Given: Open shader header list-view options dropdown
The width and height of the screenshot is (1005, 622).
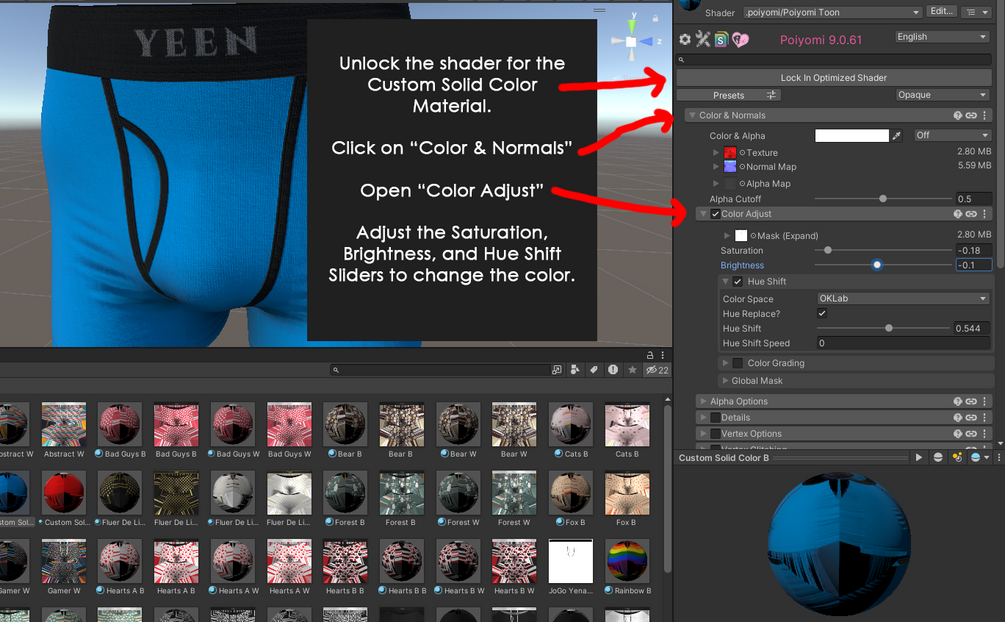Looking at the screenshot, I should click(977, 12).
